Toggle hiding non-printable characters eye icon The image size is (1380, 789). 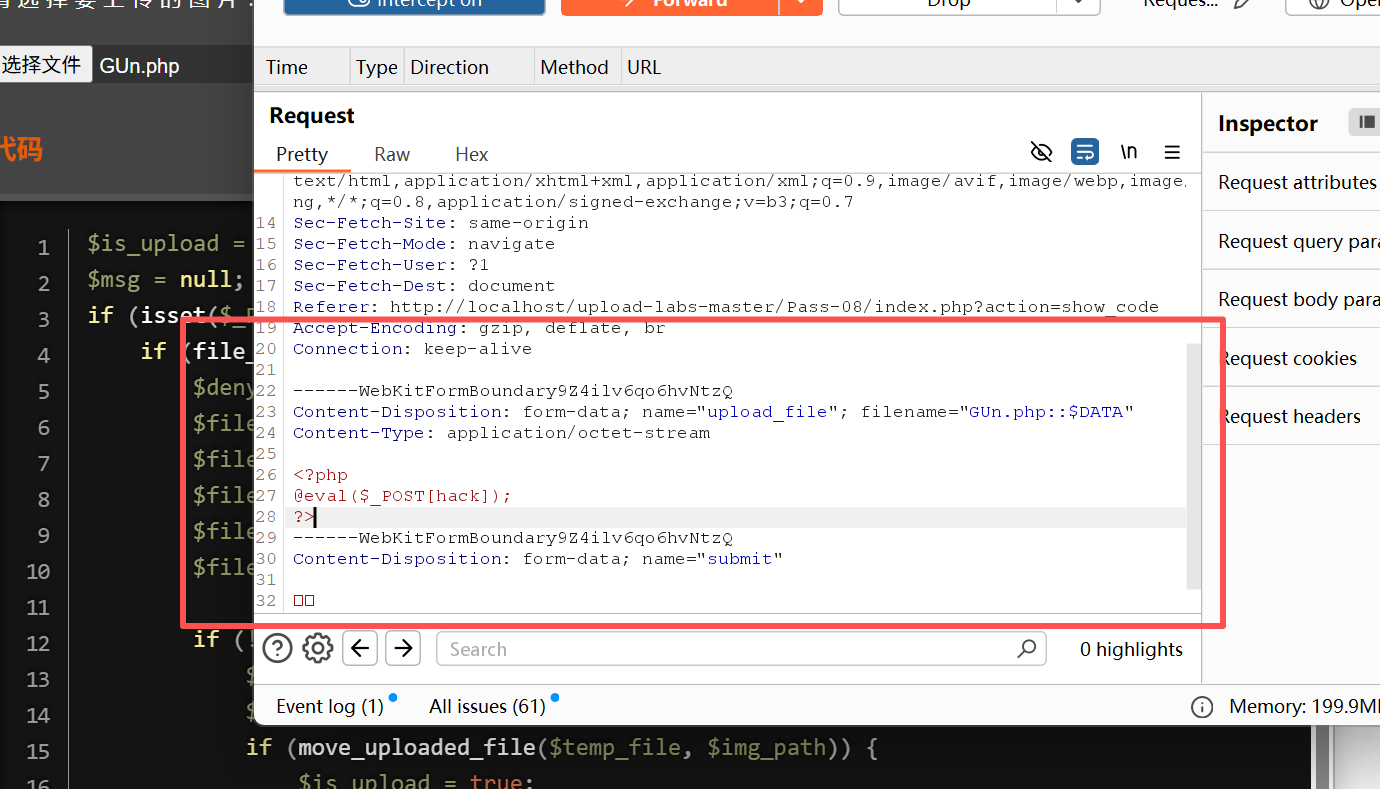click(1042, 152)
